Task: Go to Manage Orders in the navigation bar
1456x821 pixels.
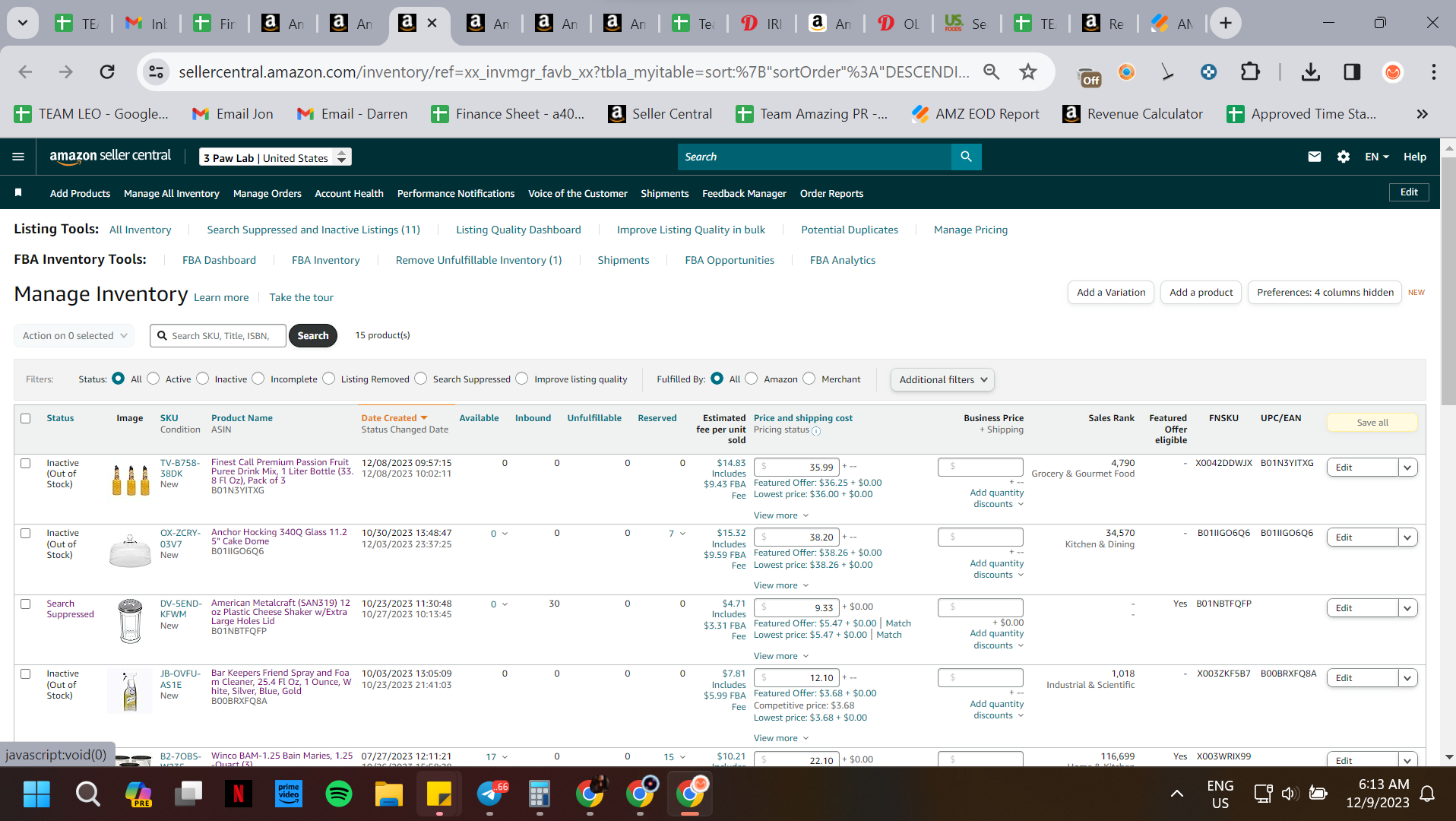Action: coord(267,193)
